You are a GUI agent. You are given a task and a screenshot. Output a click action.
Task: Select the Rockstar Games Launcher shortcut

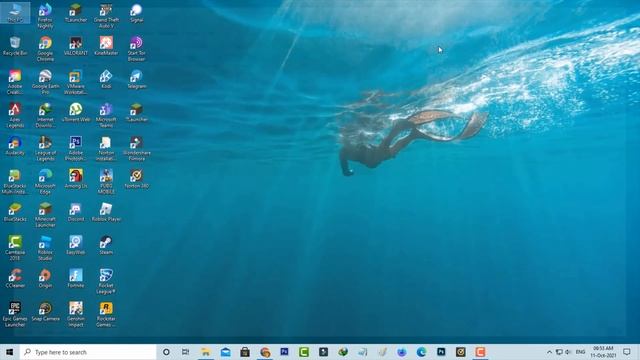106,314
